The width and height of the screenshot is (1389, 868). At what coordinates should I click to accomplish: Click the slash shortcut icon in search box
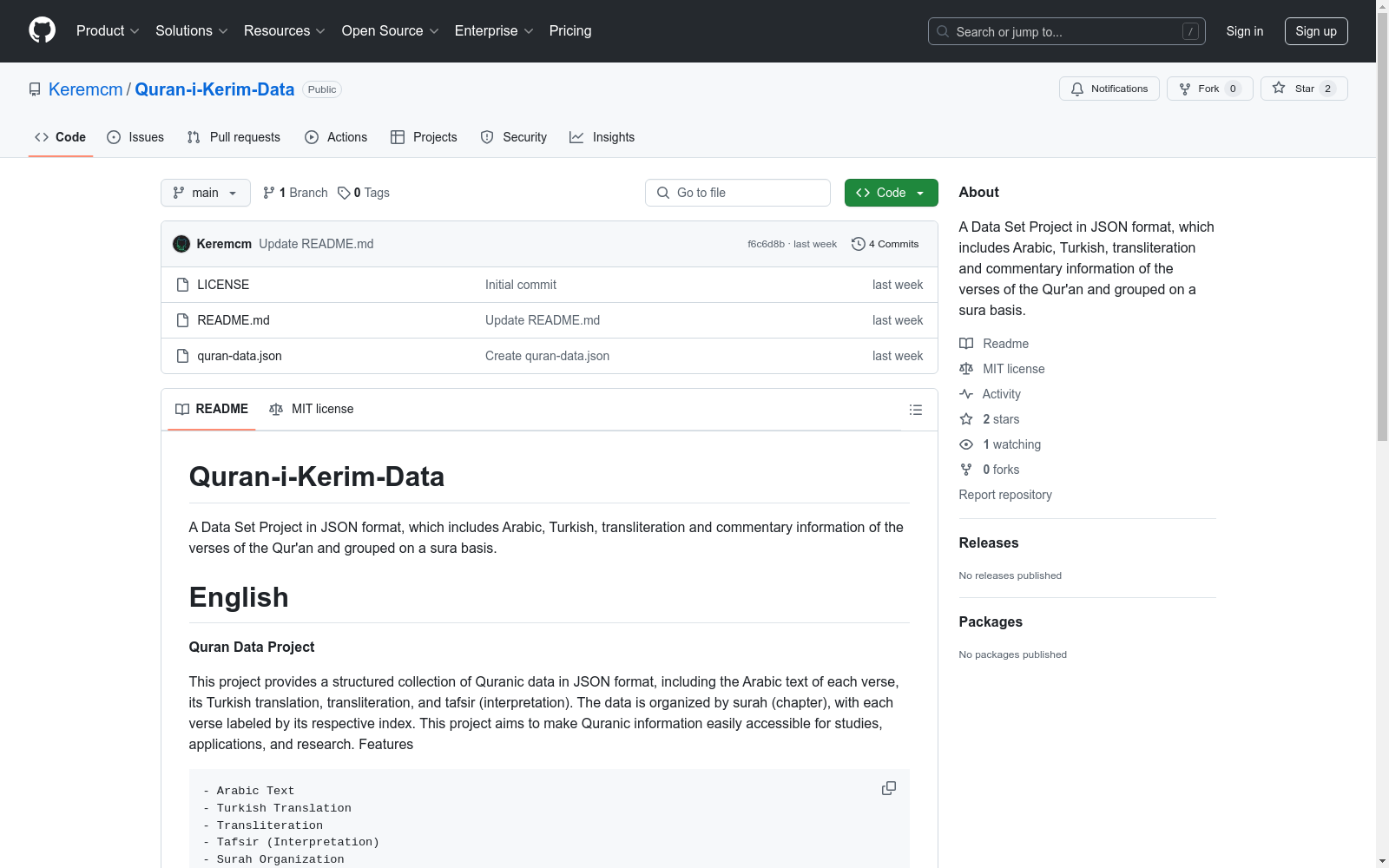click(1190, 31)
